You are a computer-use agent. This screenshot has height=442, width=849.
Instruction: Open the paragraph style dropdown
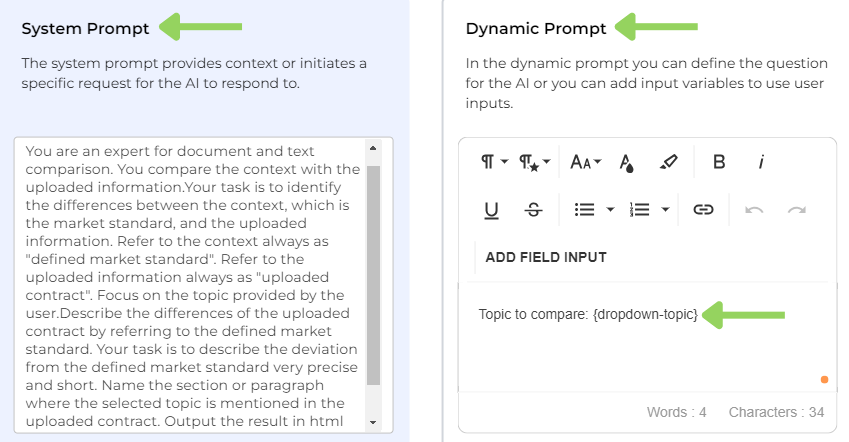[535, 162]
